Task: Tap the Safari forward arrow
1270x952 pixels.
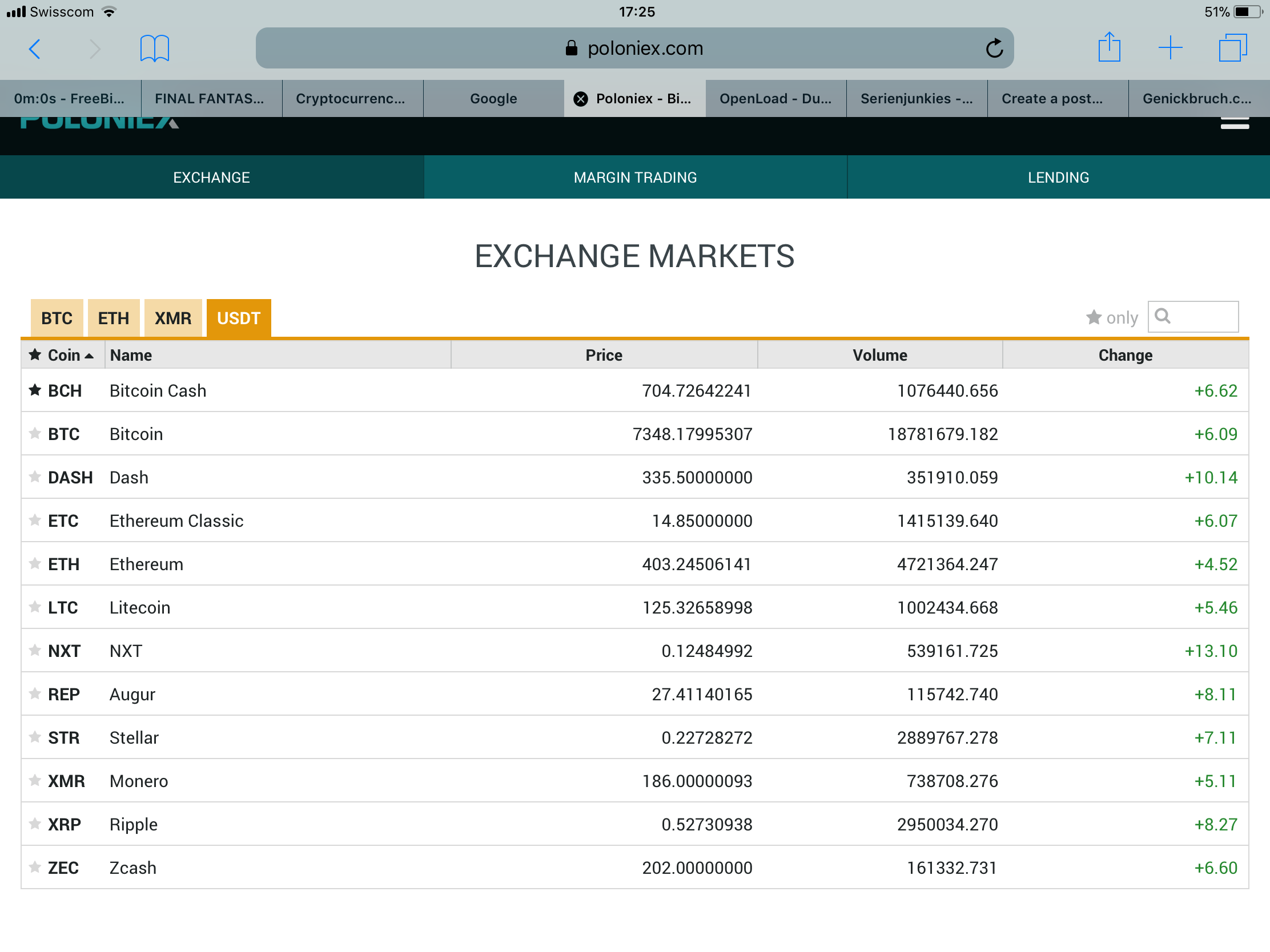Action: tap(95, 49)
